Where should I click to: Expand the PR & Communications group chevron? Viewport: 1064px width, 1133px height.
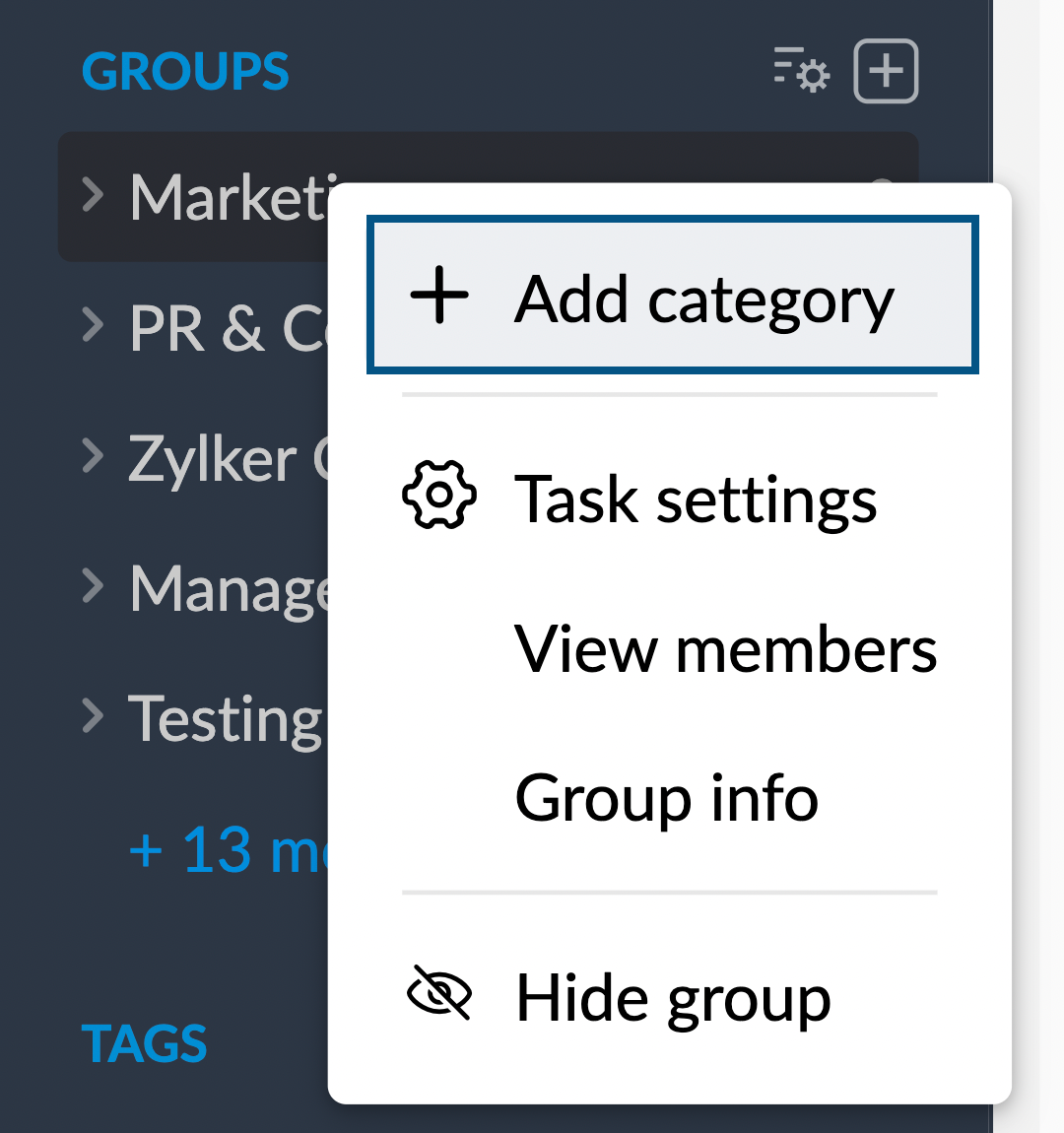[92, 325]
